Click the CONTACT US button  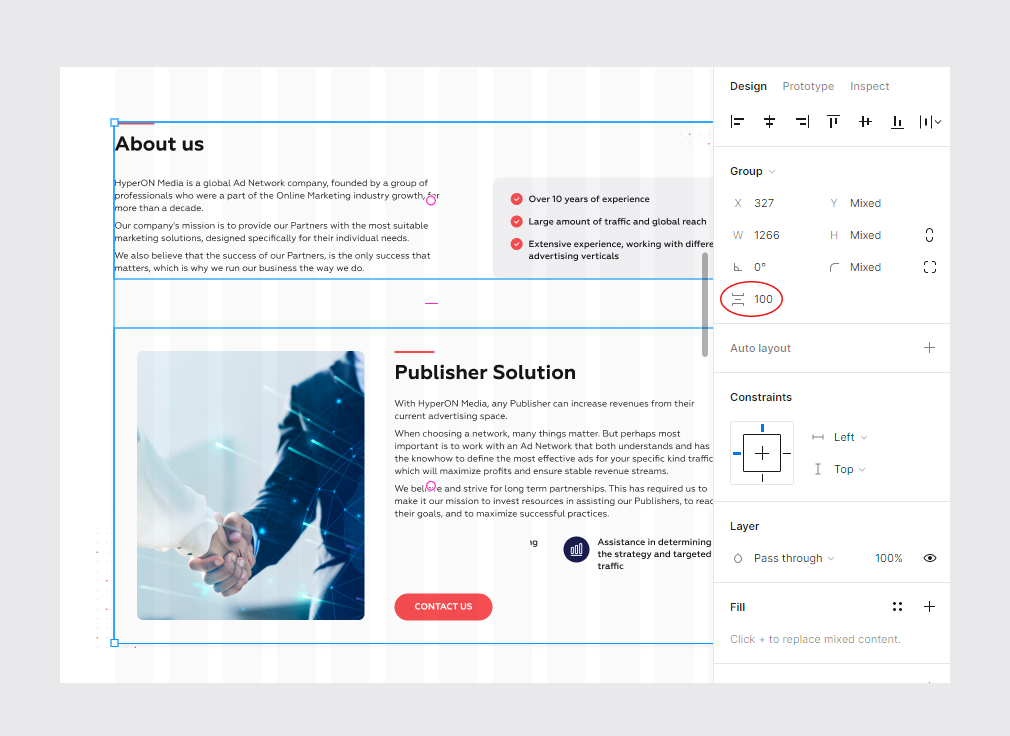(443, 607)
